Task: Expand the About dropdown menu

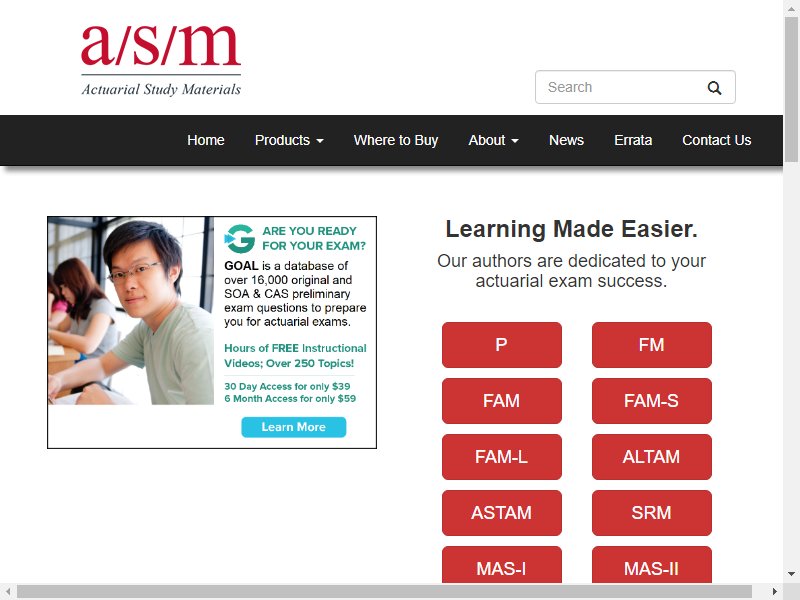Action: 493,140
